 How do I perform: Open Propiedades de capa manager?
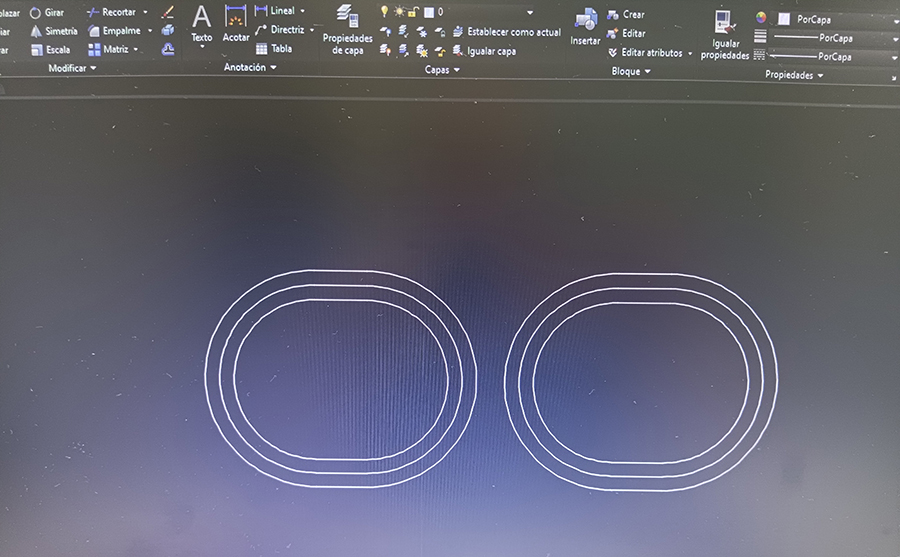(x=347, y=29)
